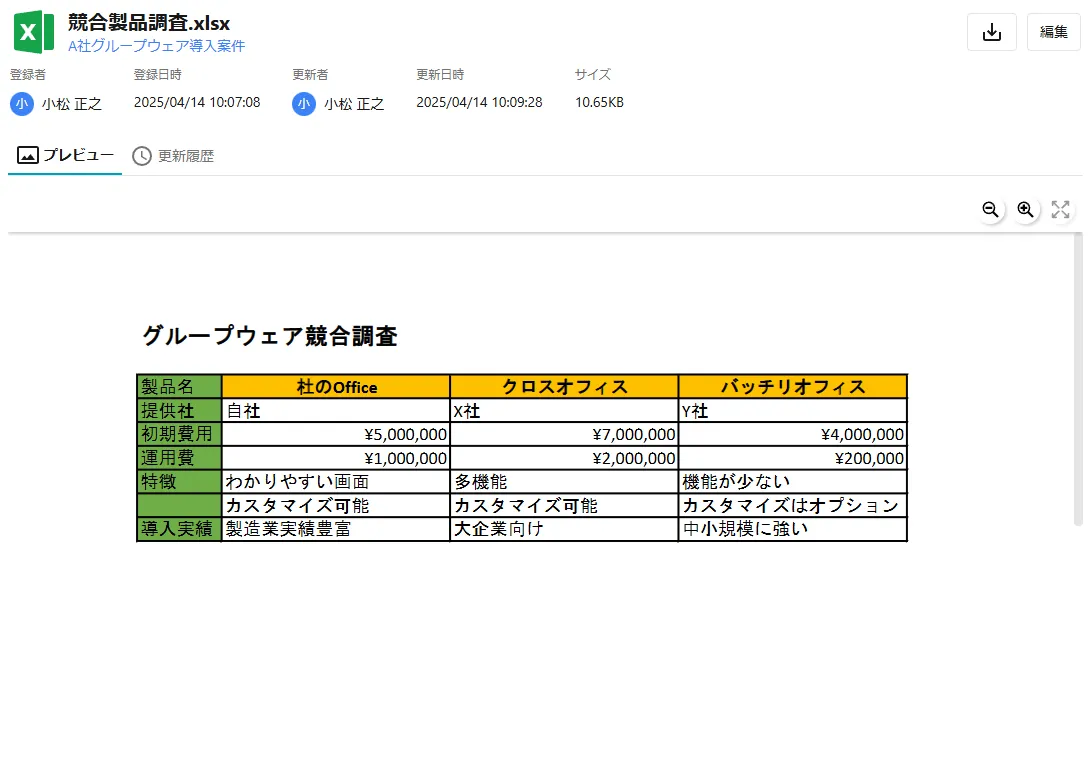Click the Excel file type icon
The height and width of the screenshot is (763, 1088).
(33, 31)
